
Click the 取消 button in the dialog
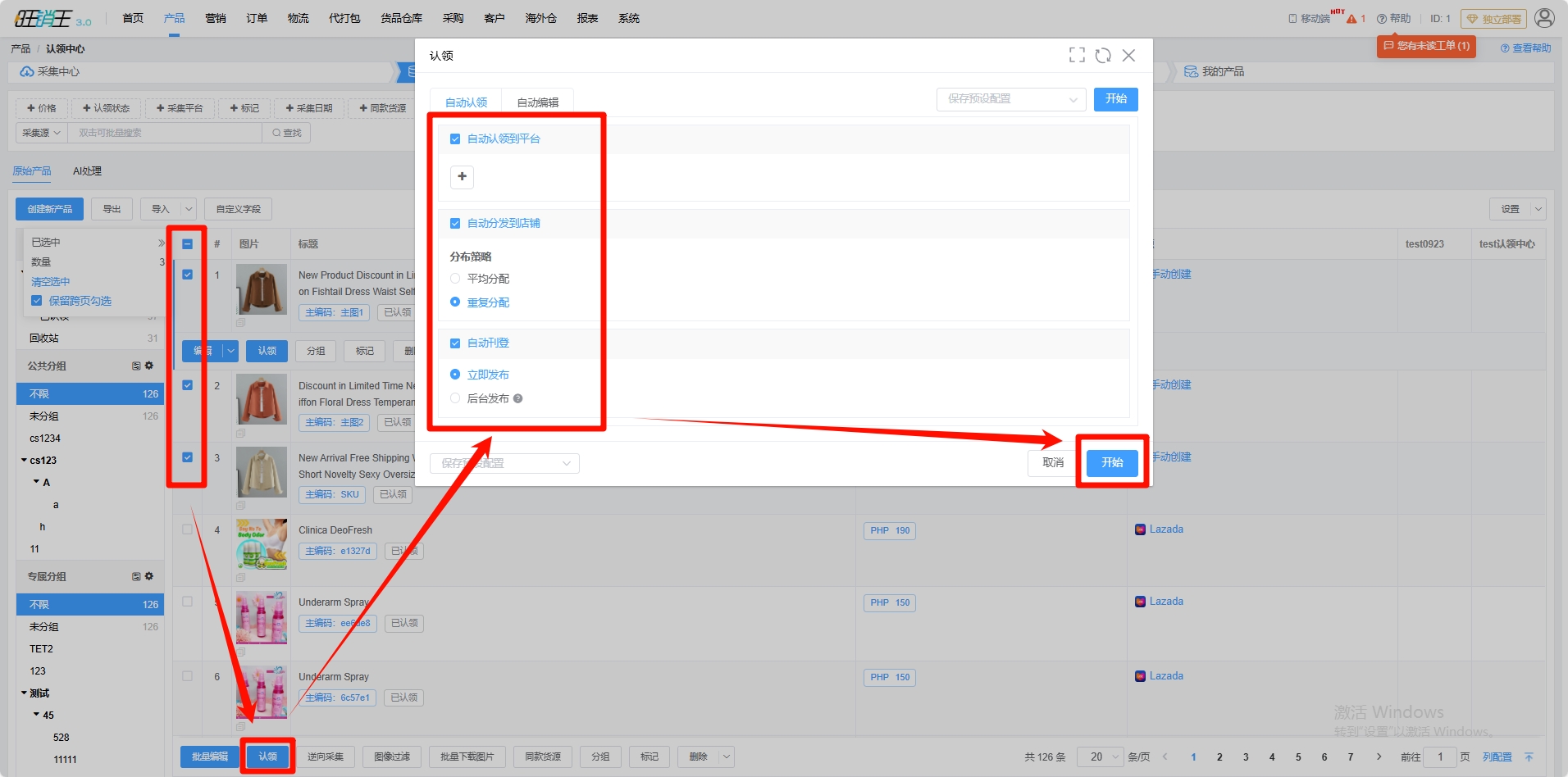click(1052, 462)
